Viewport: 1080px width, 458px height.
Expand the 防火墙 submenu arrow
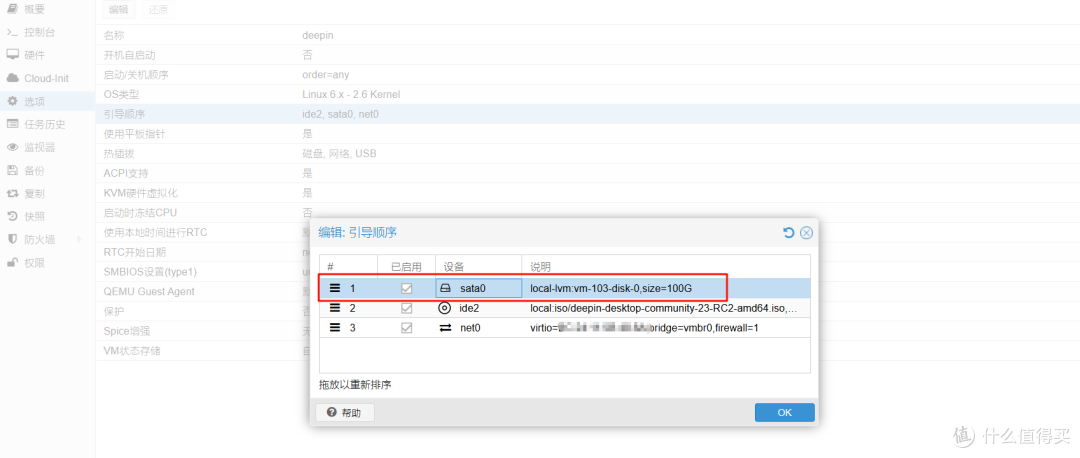coord(79,240)
